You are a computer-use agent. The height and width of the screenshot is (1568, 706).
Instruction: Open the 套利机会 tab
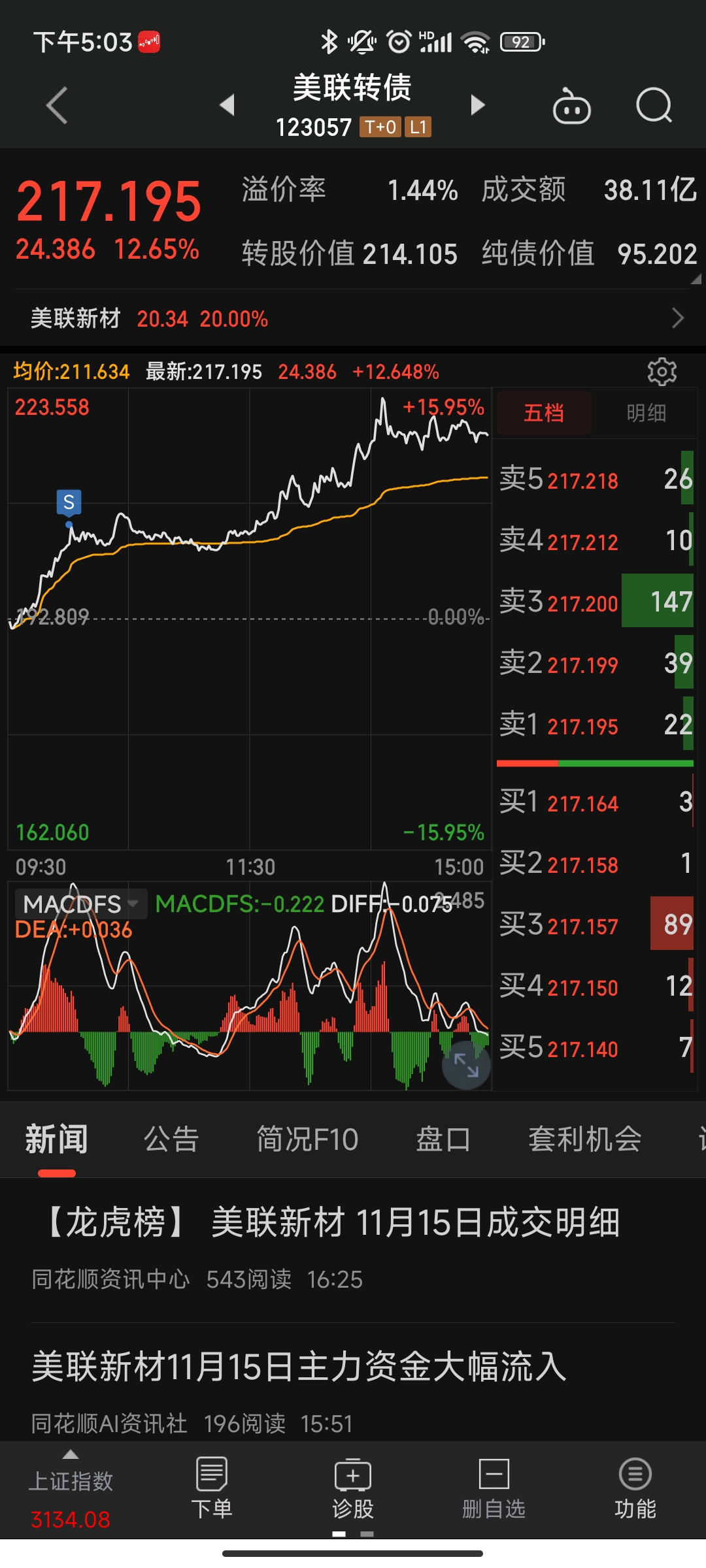(x=584, y=1139)
